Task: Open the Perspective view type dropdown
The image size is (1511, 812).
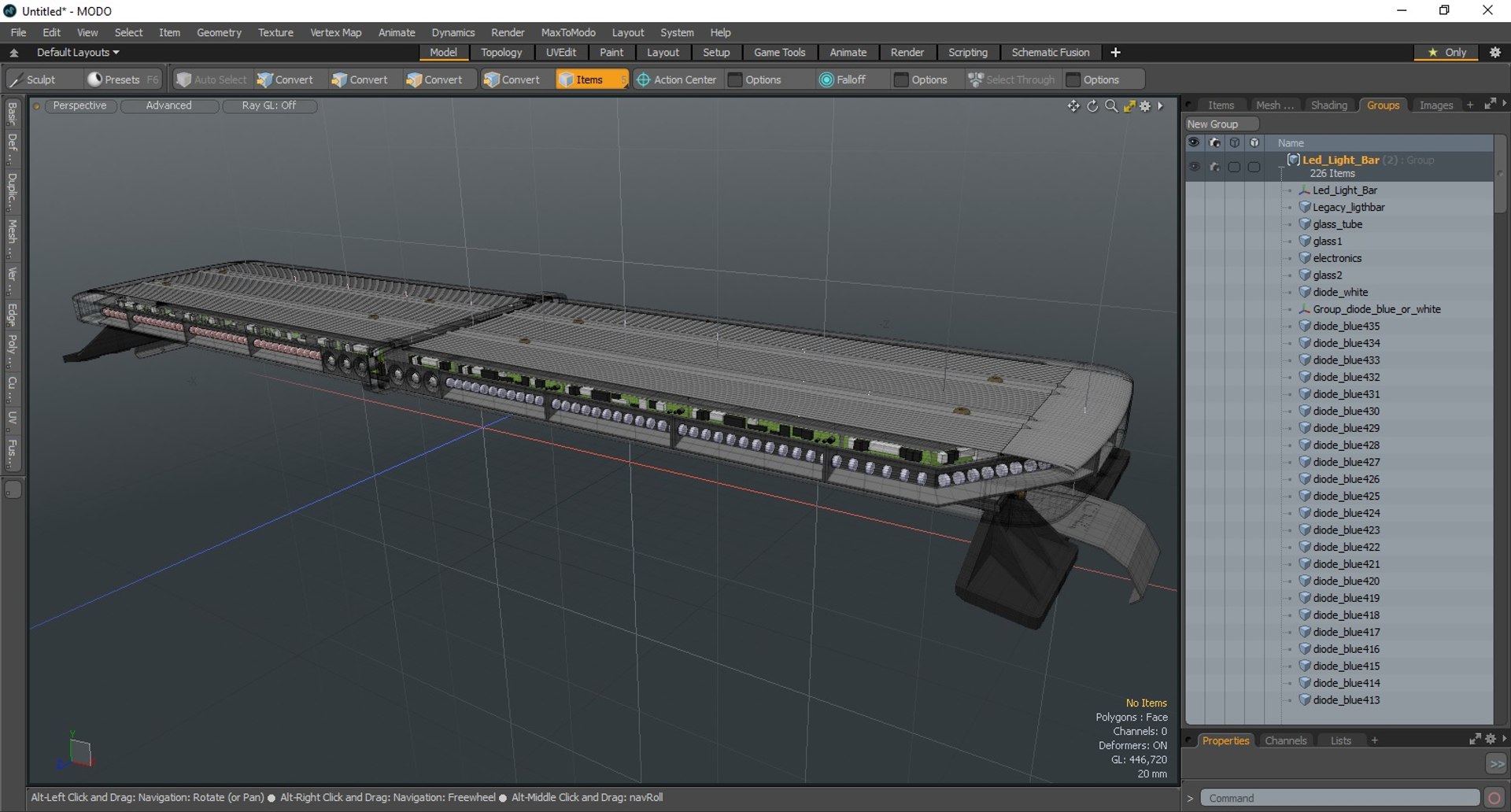Action: pyautogui.click(x=79, y=105)
